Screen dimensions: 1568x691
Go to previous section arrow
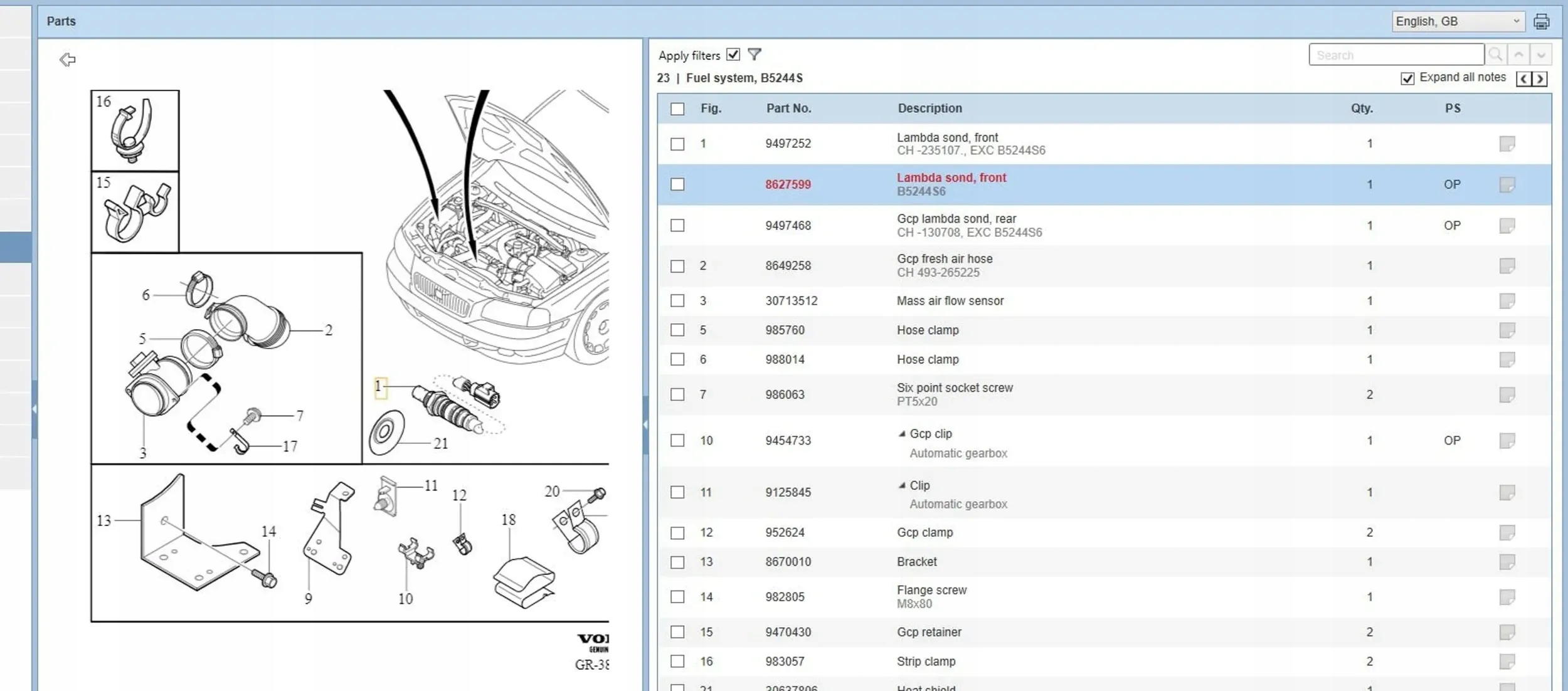pyautogui.click(x=1523, y=78)
